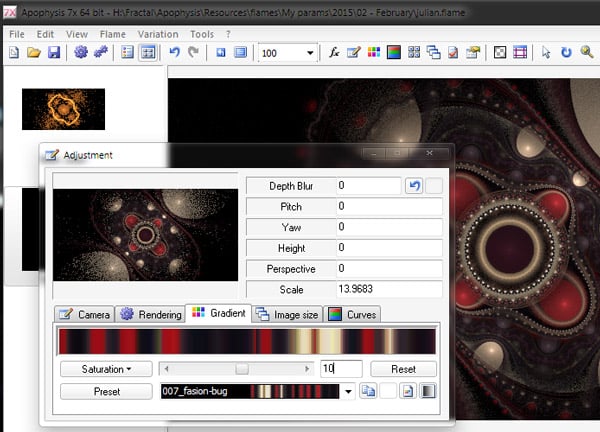Open the 007_fasion-bug gradient preset dropdown
This screenshot has width=600, height=432.
click(x=348, y=392)
